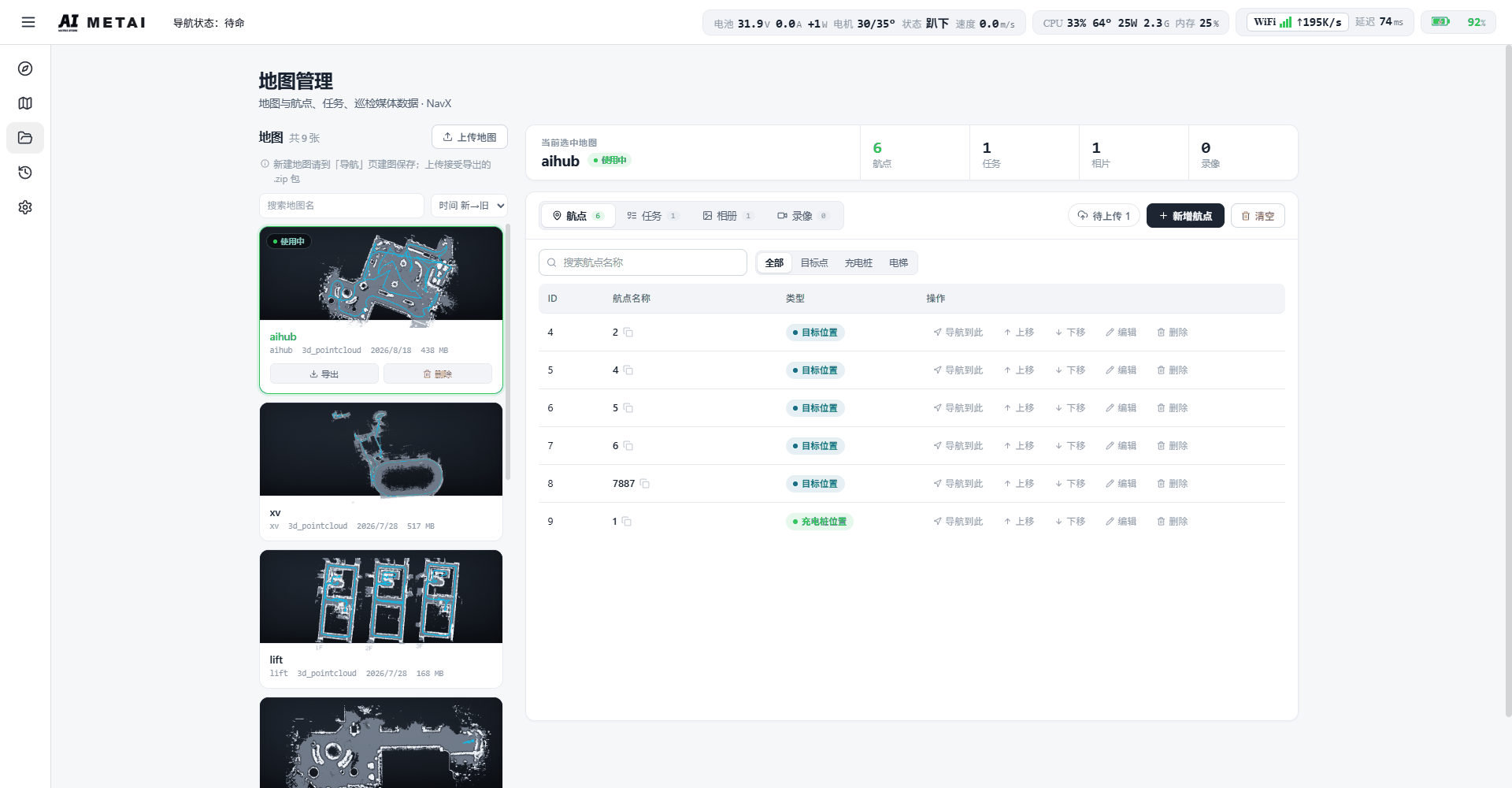
Task: Switch to the 任务 tab
Action: click(652, 216)
